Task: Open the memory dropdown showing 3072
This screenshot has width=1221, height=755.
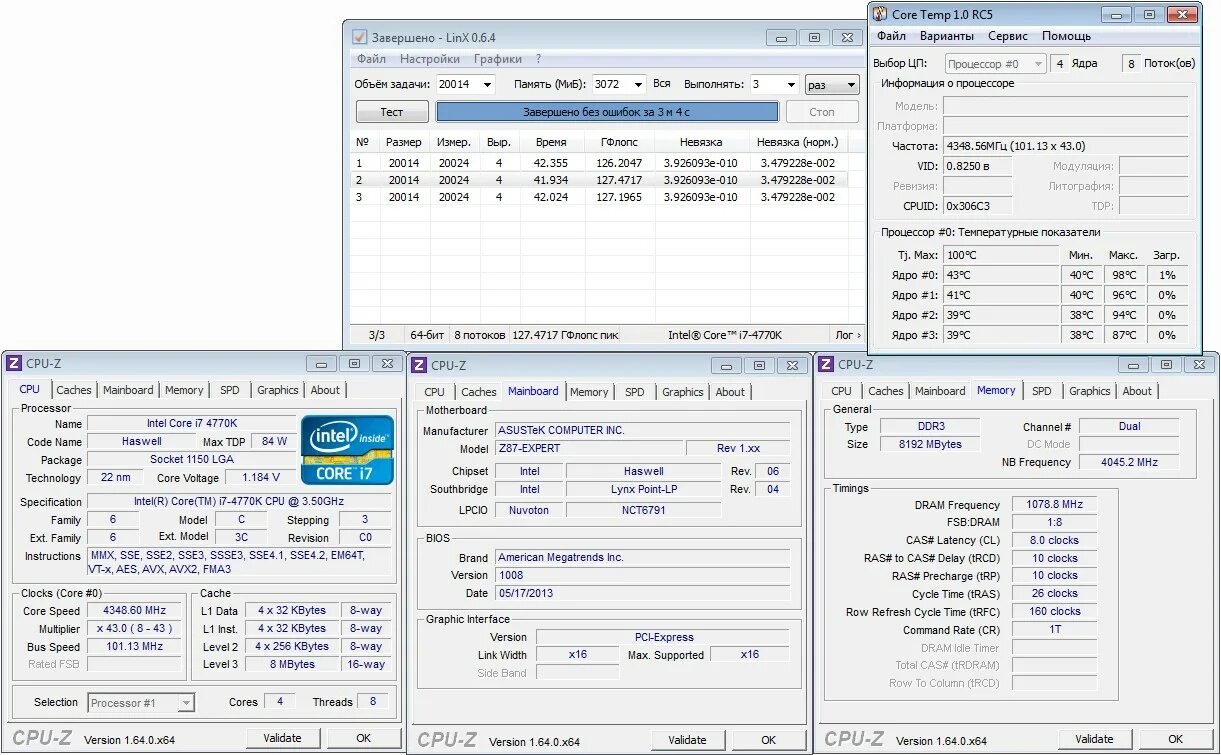Action: (620, 84)
